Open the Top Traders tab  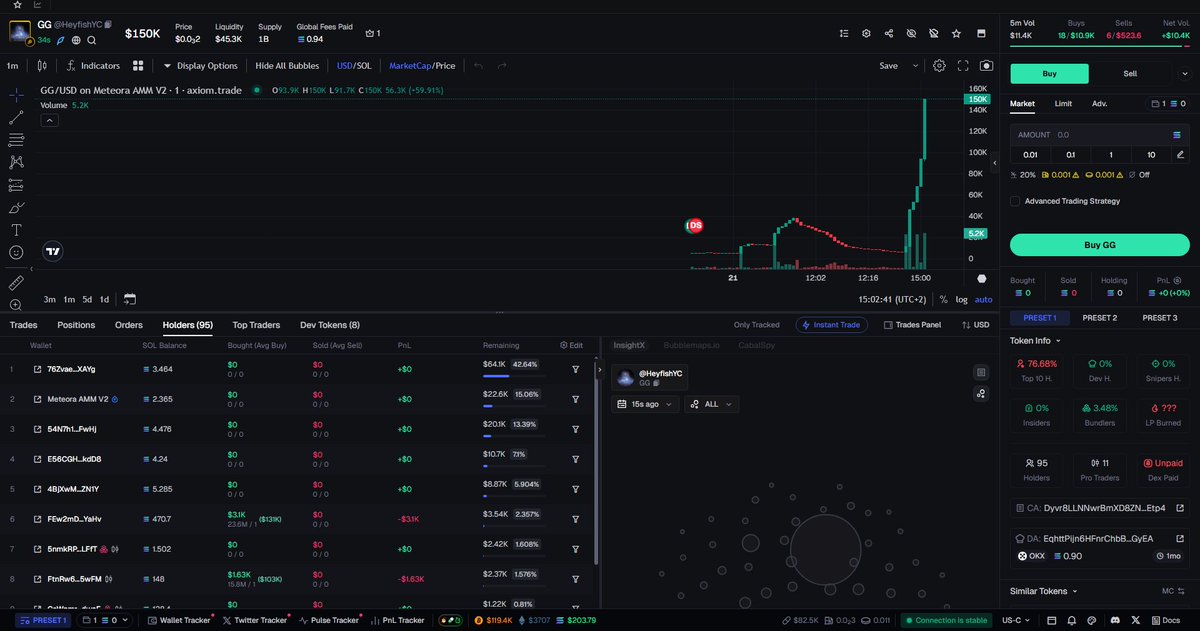(x=256, y=325)
